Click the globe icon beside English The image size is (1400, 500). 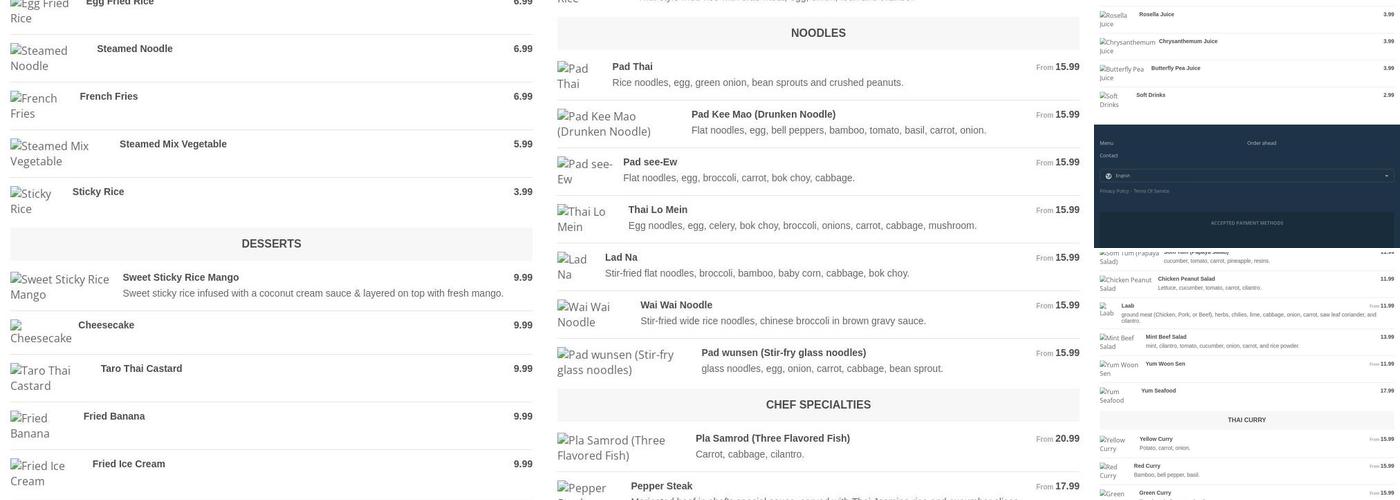[1108, 176]
